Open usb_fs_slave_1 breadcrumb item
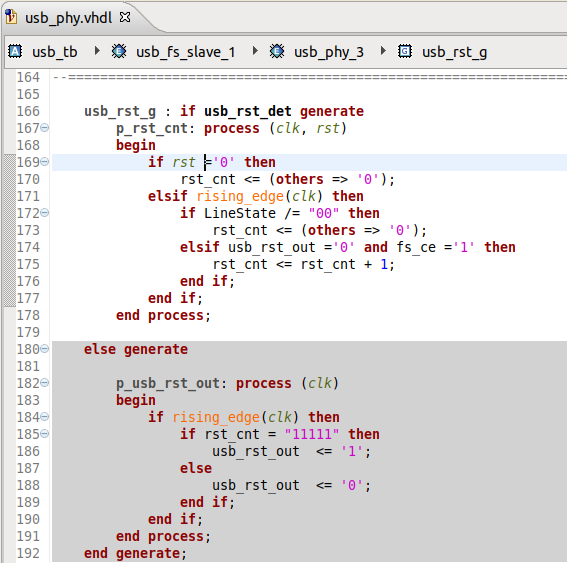The width and height of the screenshot is (567, 563). (186, 52)
